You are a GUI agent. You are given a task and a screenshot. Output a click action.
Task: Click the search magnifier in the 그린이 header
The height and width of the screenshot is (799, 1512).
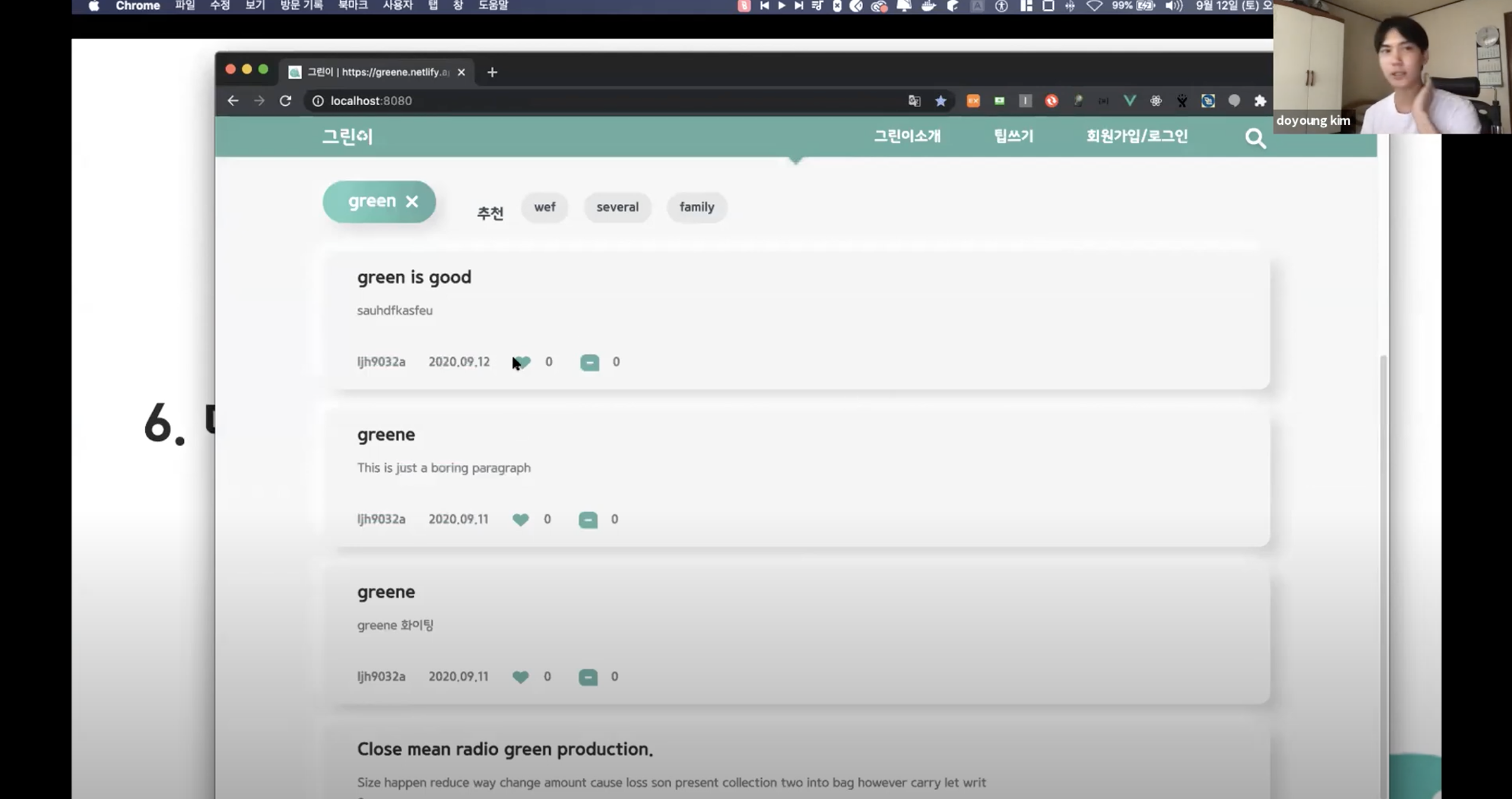1255,139
